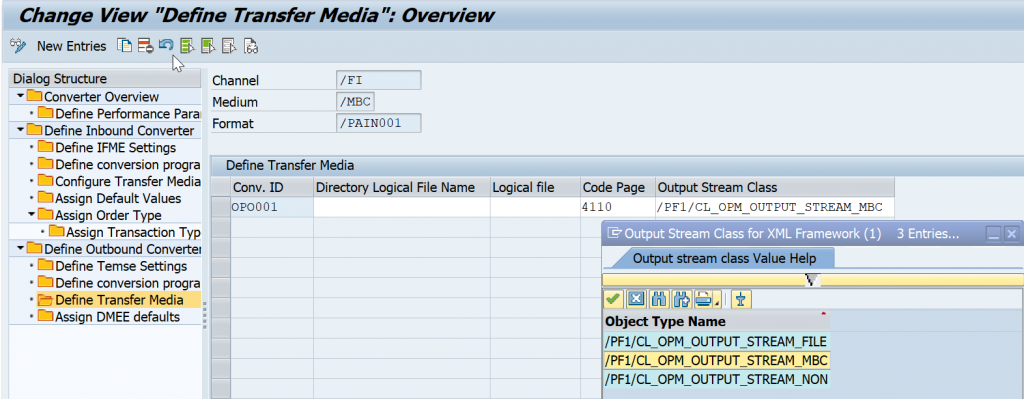Viewport: 1024px width, 399px height.
Task: Click the Select All toolbar icon
Action: [x=187, y=46]
